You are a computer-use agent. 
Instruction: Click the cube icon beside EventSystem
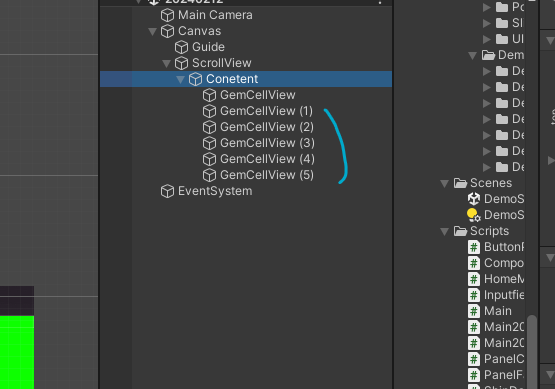pos(167,191)
